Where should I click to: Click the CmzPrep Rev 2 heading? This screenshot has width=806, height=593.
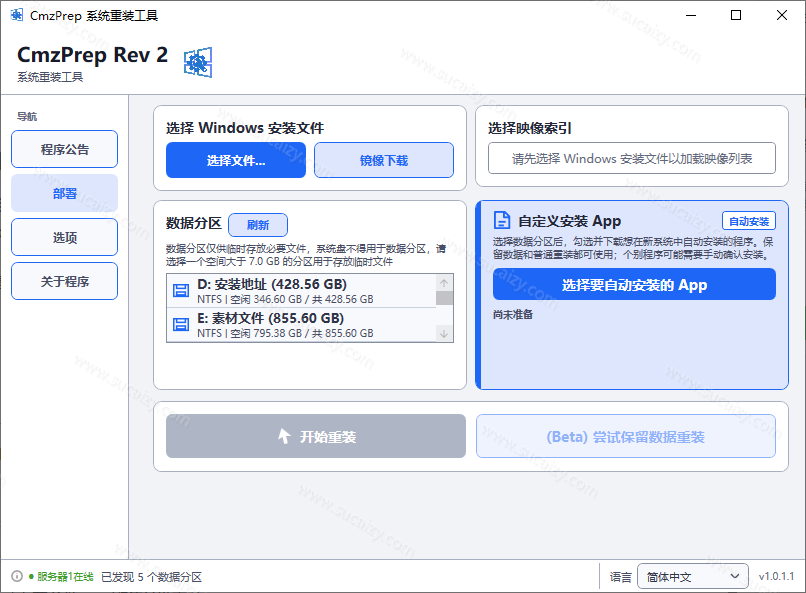tap(93, 55)
